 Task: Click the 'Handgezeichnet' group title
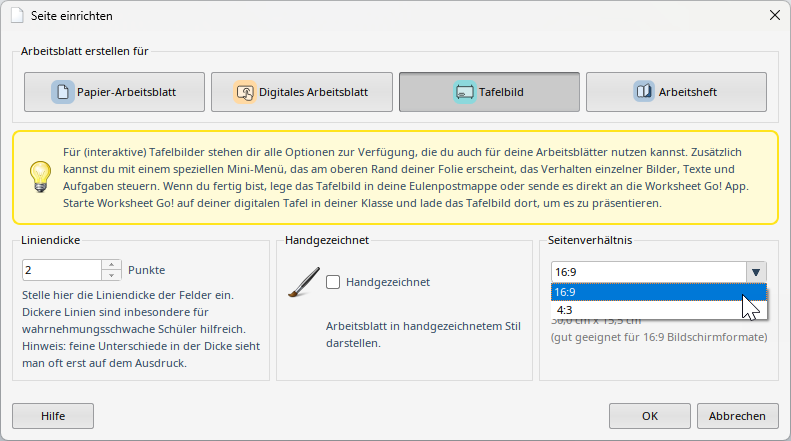[327, 240]
